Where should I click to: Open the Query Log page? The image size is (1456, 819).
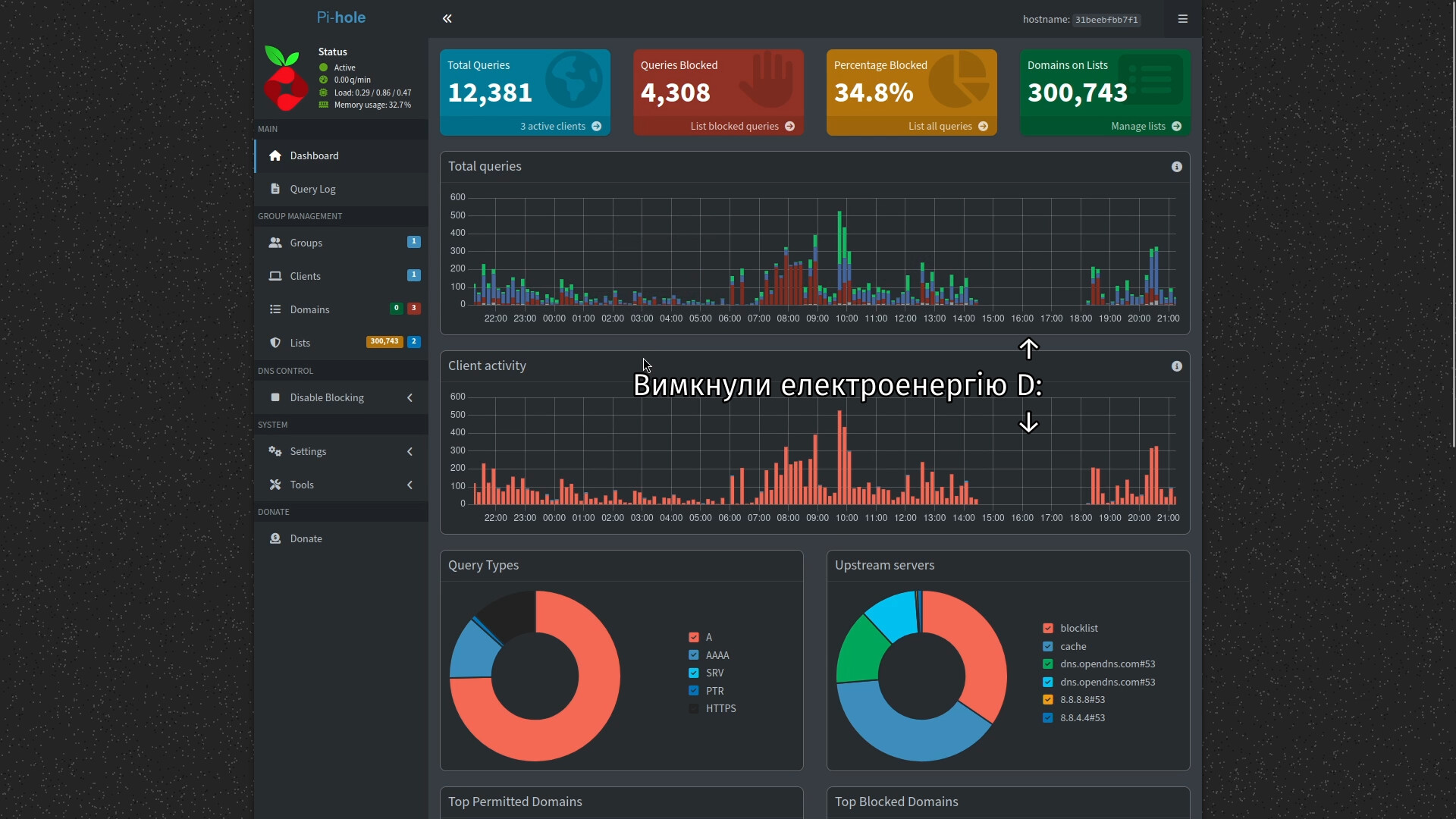click(x=312, y=189)
